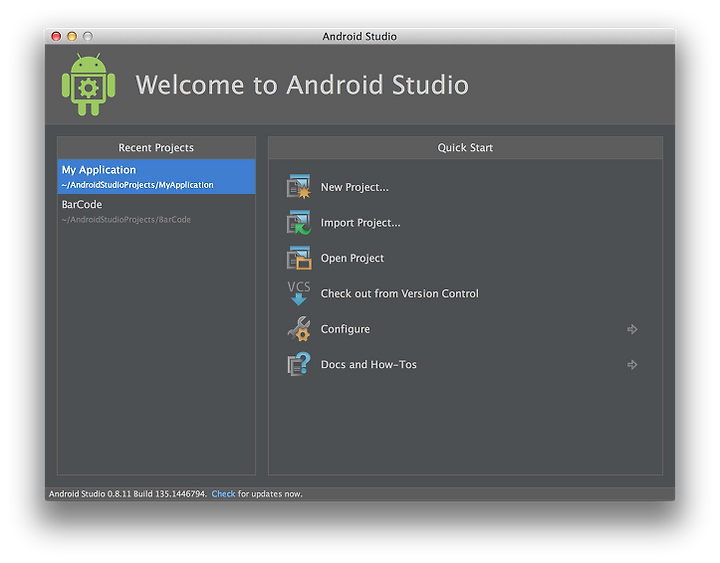The image size is (720, 563).
Task: Expand the Configure submenu arrow
Action: coord(632,329)
